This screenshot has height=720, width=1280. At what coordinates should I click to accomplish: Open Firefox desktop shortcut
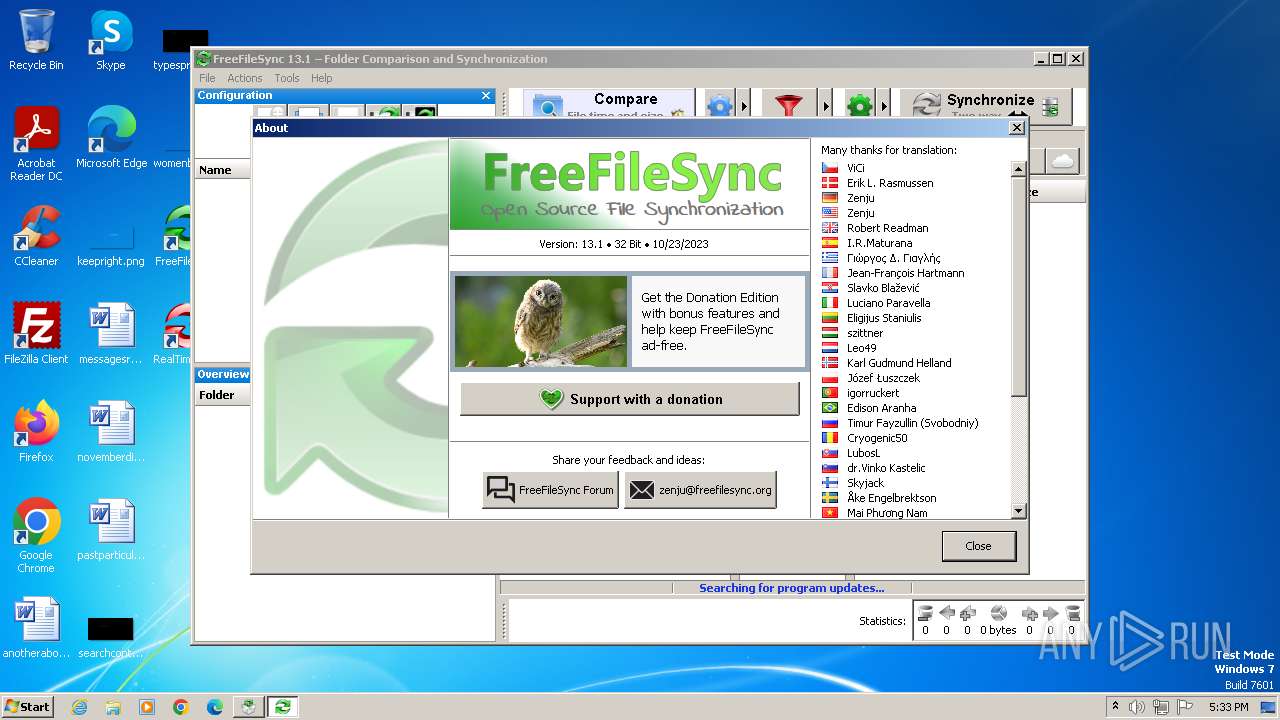point(36,432)
